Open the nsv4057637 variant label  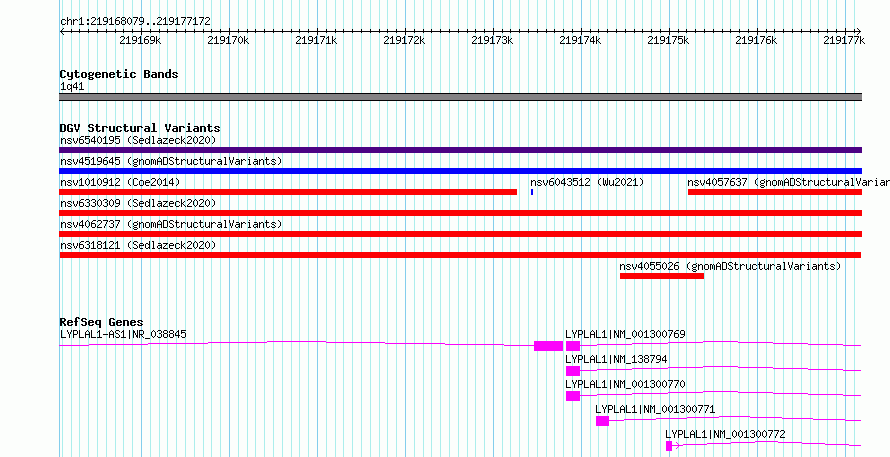click(788, 182)
